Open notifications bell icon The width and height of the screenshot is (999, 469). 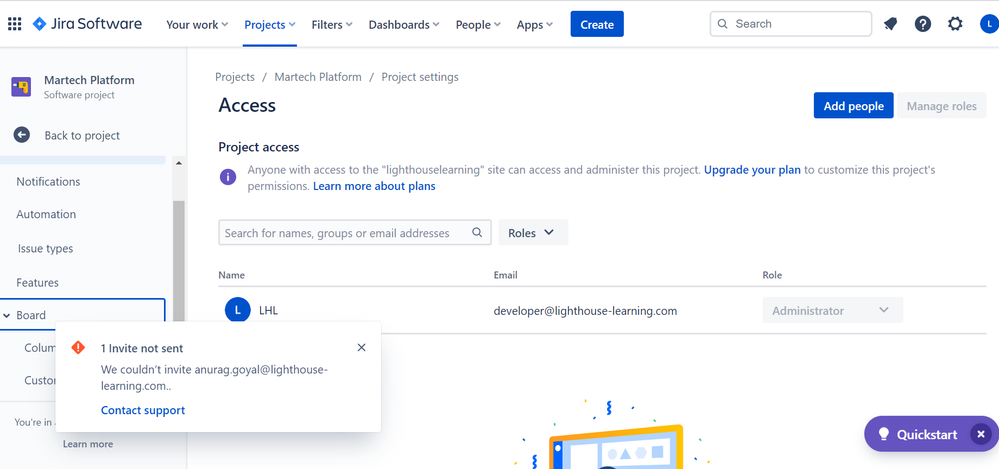[x=890, y=24]
